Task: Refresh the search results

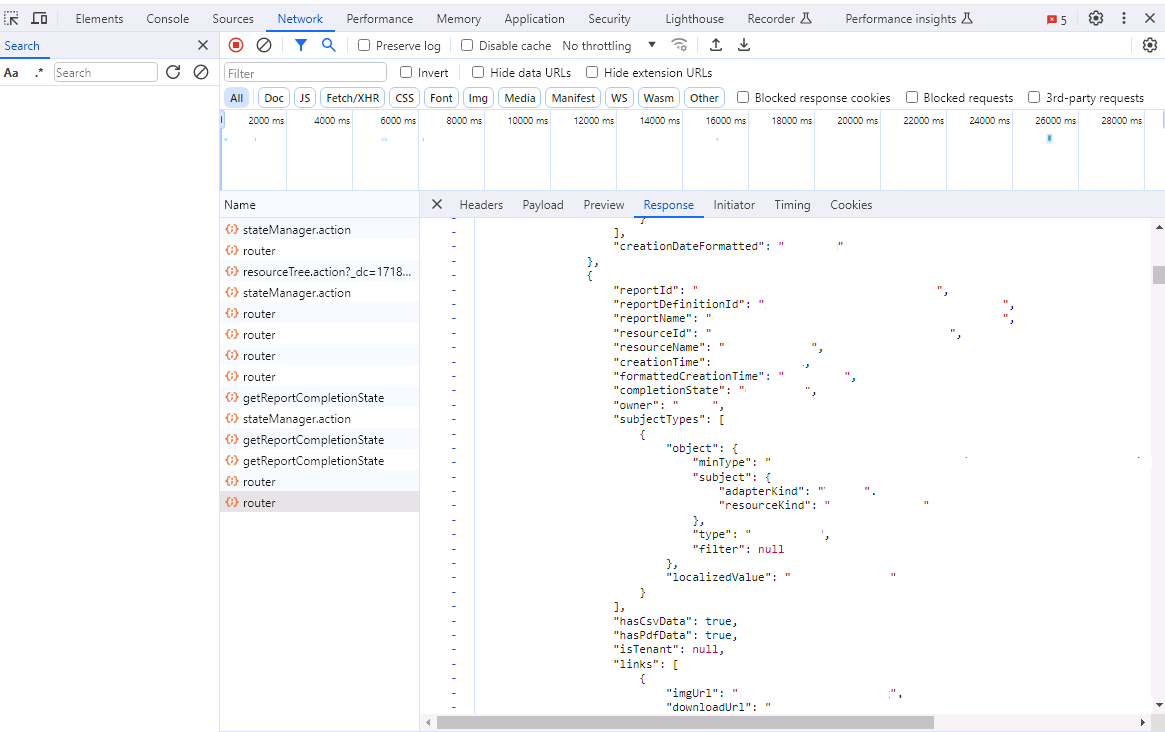Action: click(x=173, y=72)
